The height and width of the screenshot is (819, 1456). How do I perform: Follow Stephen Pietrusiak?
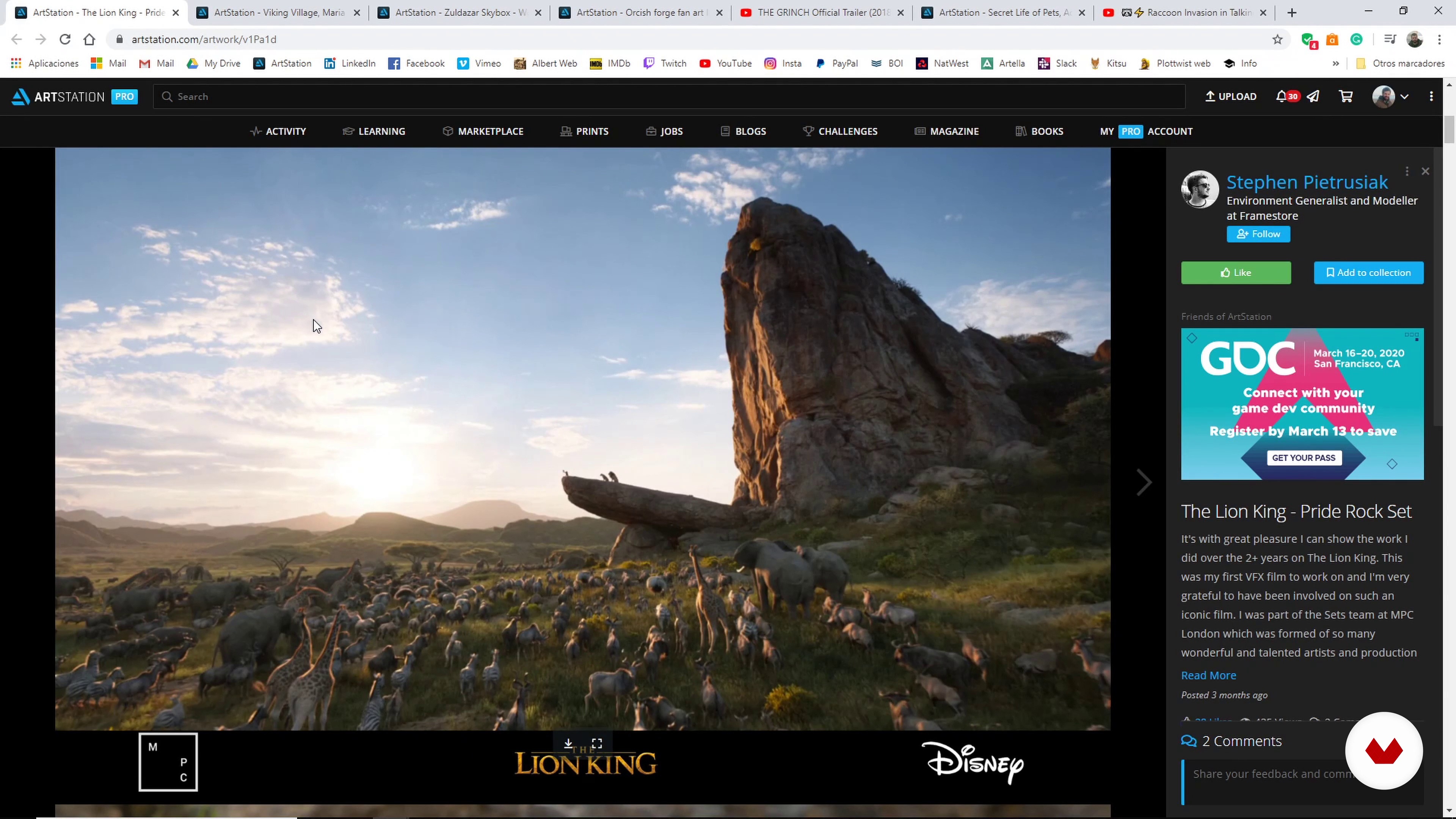1258,234
